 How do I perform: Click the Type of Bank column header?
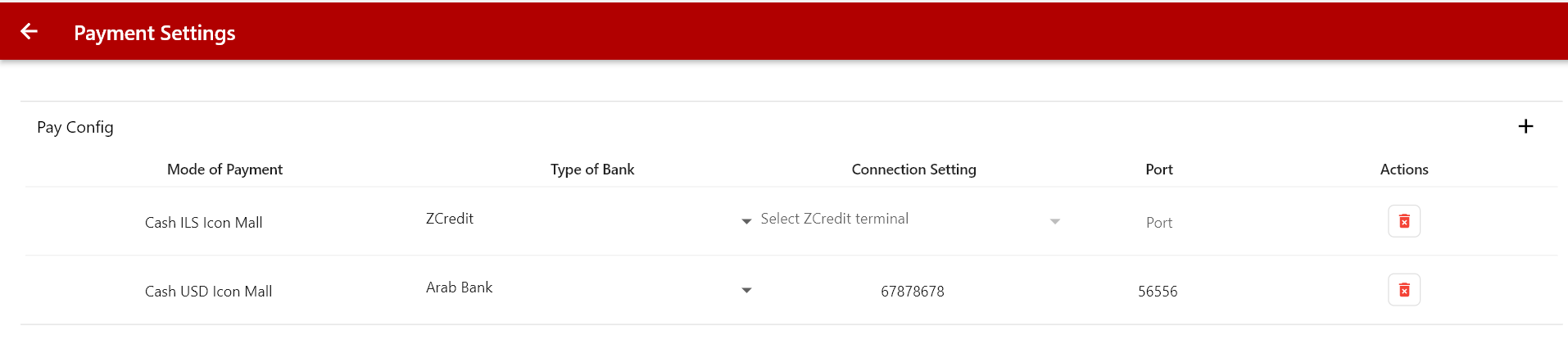591,170
